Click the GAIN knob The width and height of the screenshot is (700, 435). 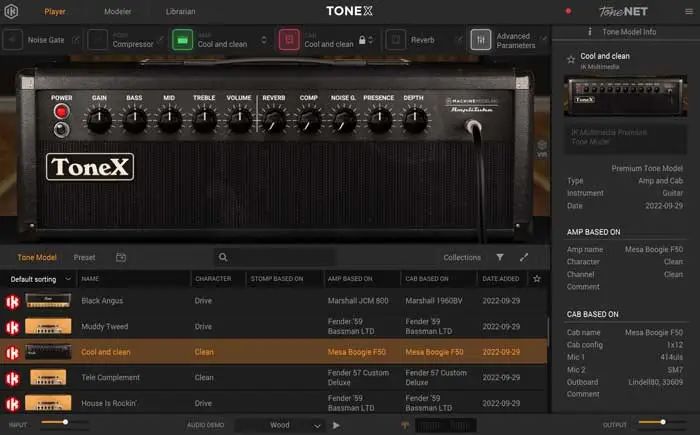(x=99, y=120)
